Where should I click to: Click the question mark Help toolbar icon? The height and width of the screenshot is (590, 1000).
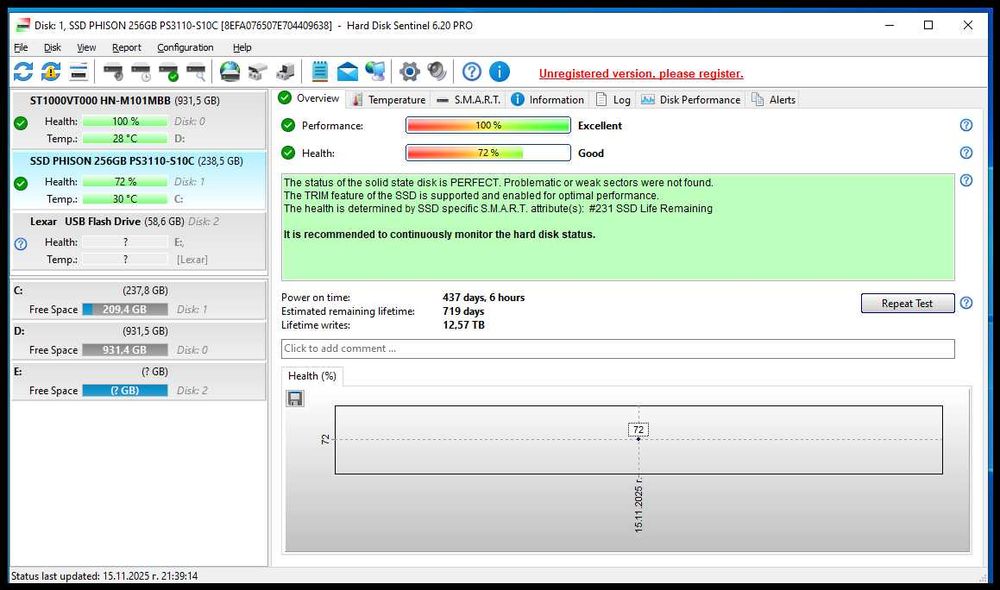[472, 71]
